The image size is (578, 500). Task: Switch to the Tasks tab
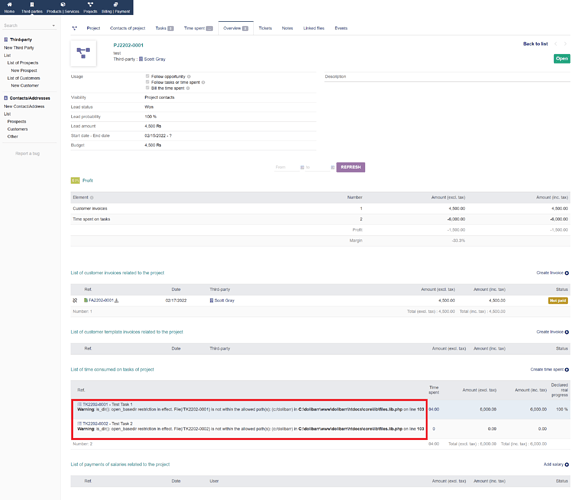[x=164, y=28]
